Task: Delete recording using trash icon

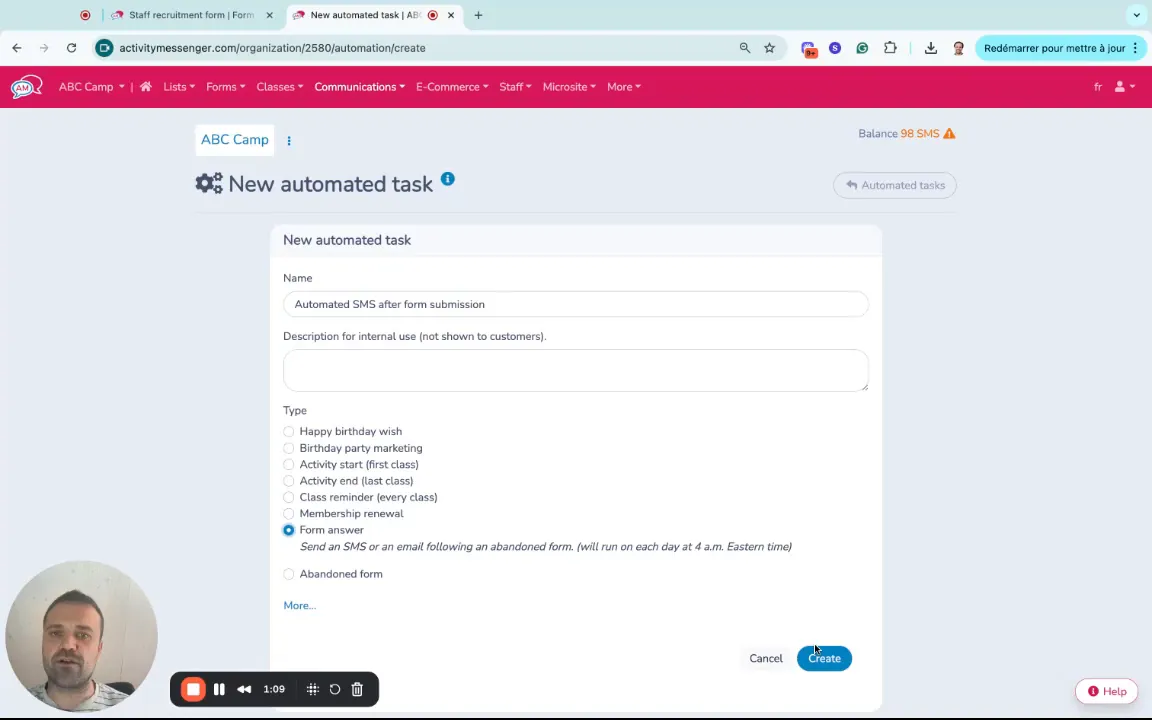Action: 357,689
